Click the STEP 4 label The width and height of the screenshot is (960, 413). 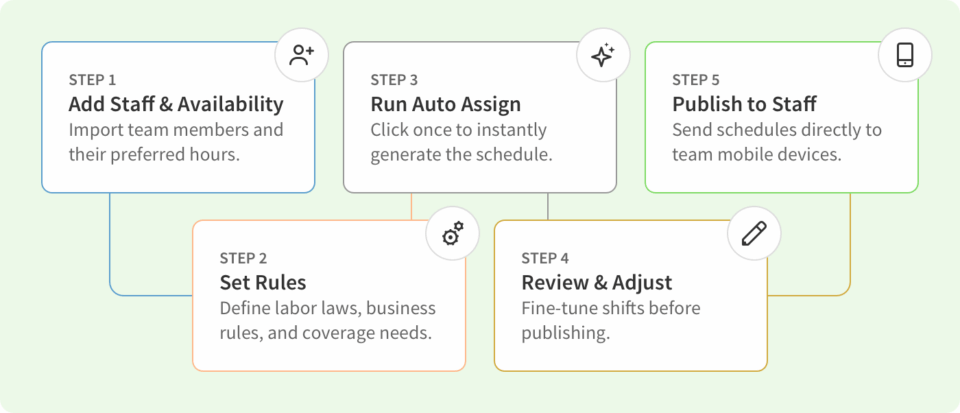pos(545,258)
